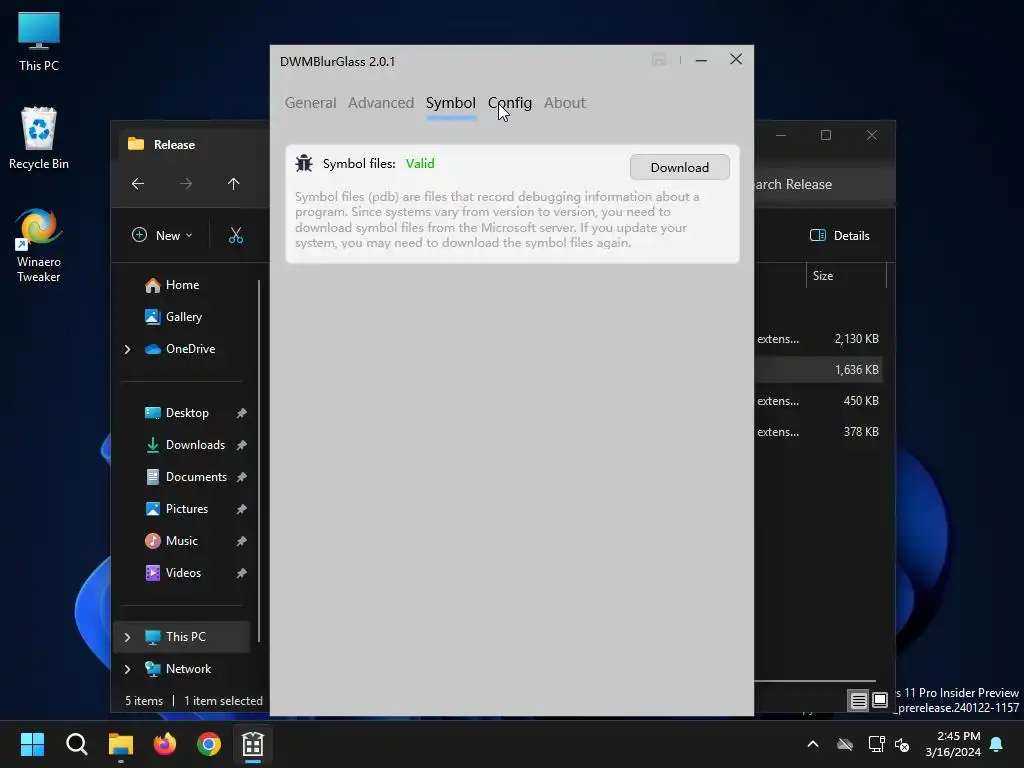Click the pin icon next to Videos
This screenshot has width=1024, height=768.
pyautogui.click(x=242, y=573)
